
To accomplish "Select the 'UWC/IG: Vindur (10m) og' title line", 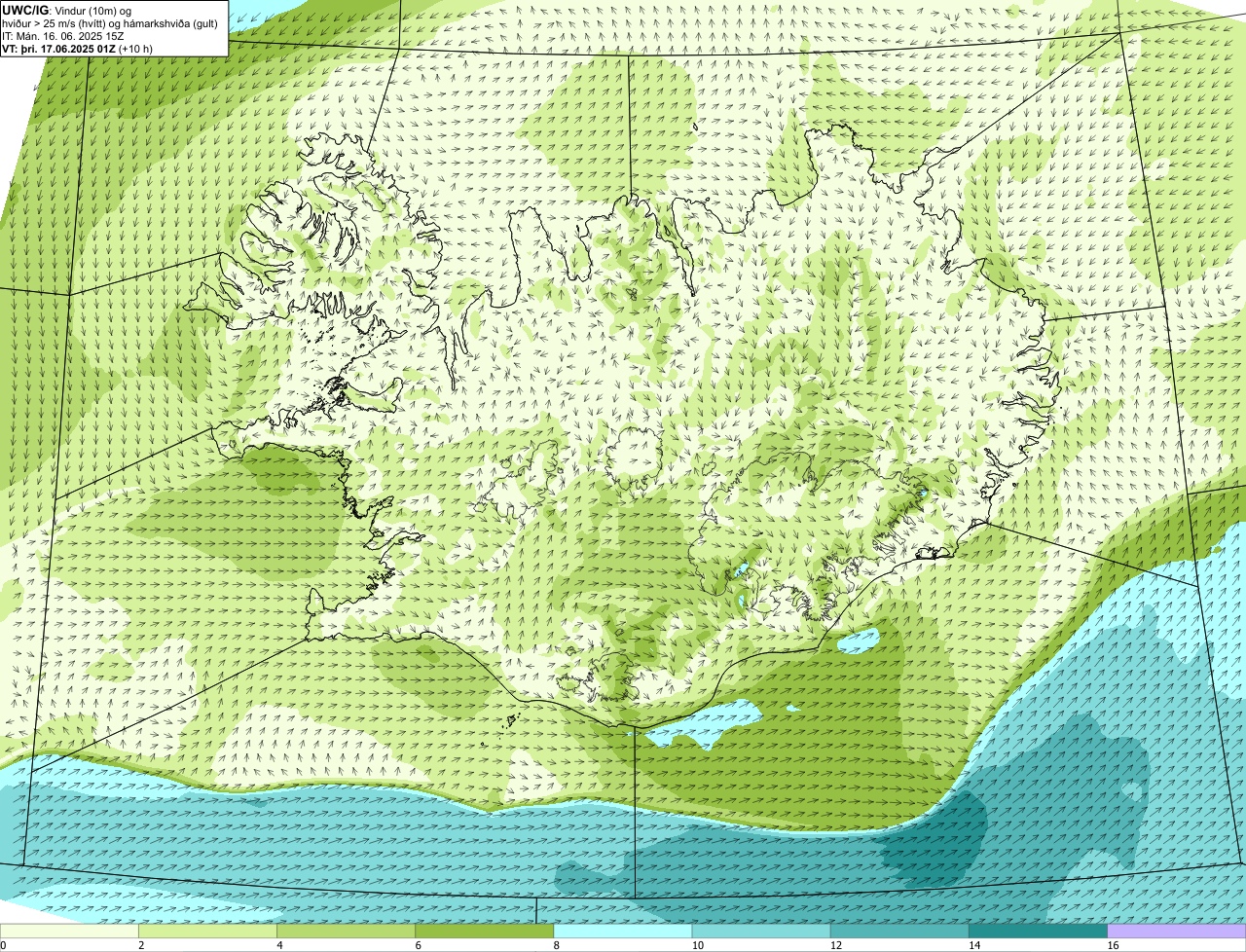I will (67, 10).
